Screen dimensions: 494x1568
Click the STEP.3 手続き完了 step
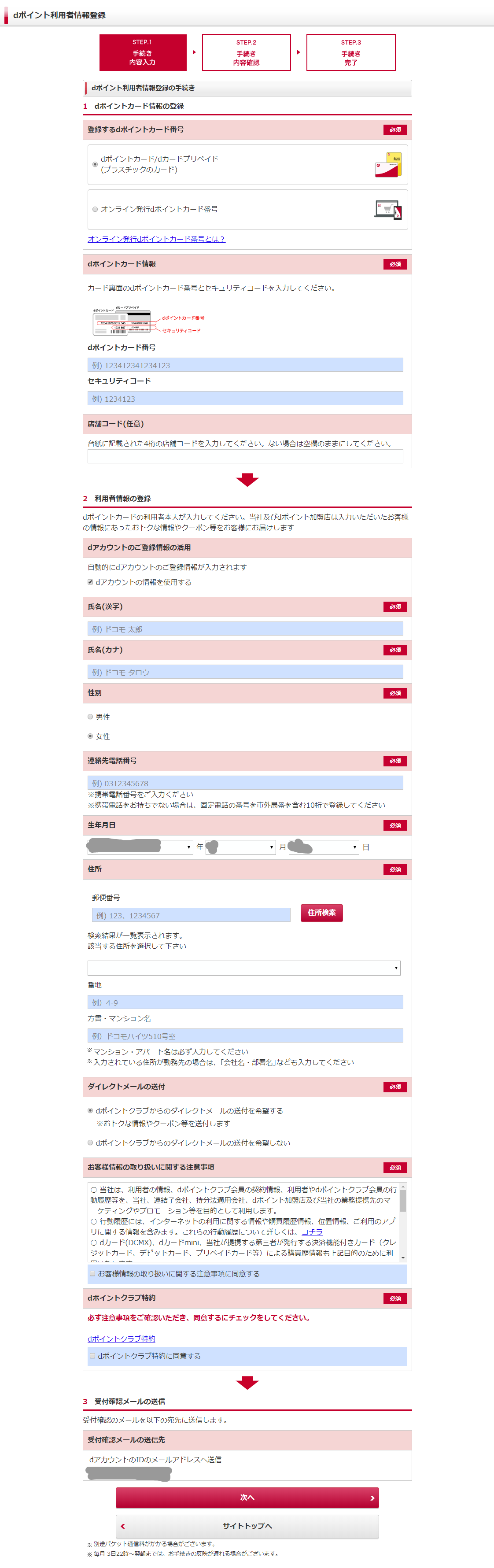[351, 53]
